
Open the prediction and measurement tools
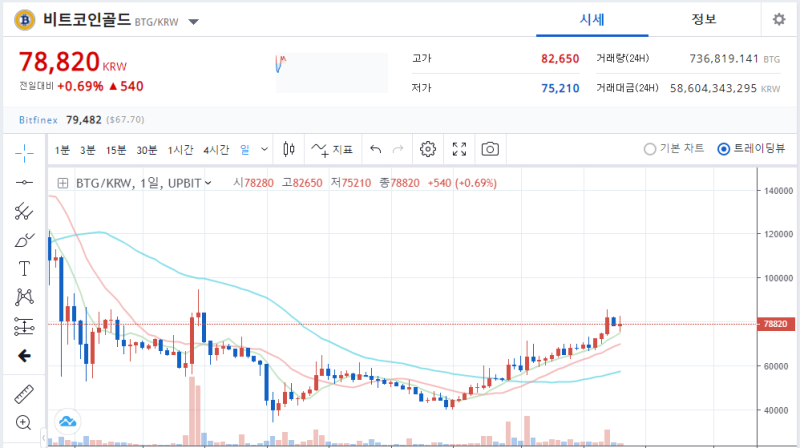(x=24, y=327)
